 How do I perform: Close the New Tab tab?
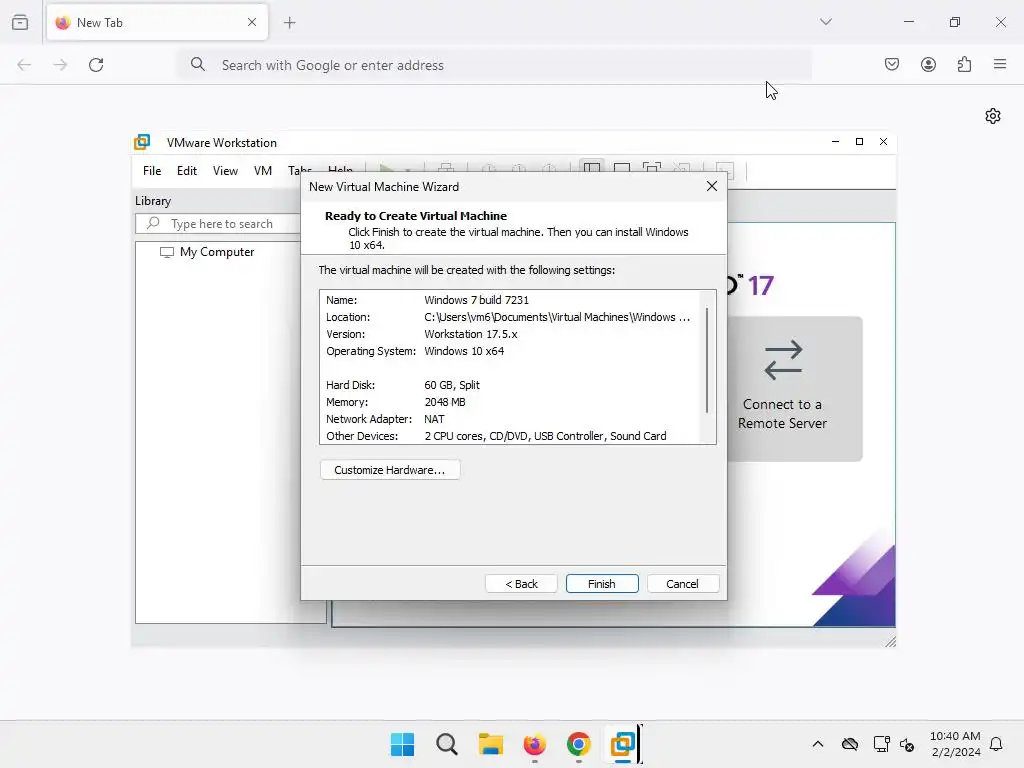tap(252, 22)
